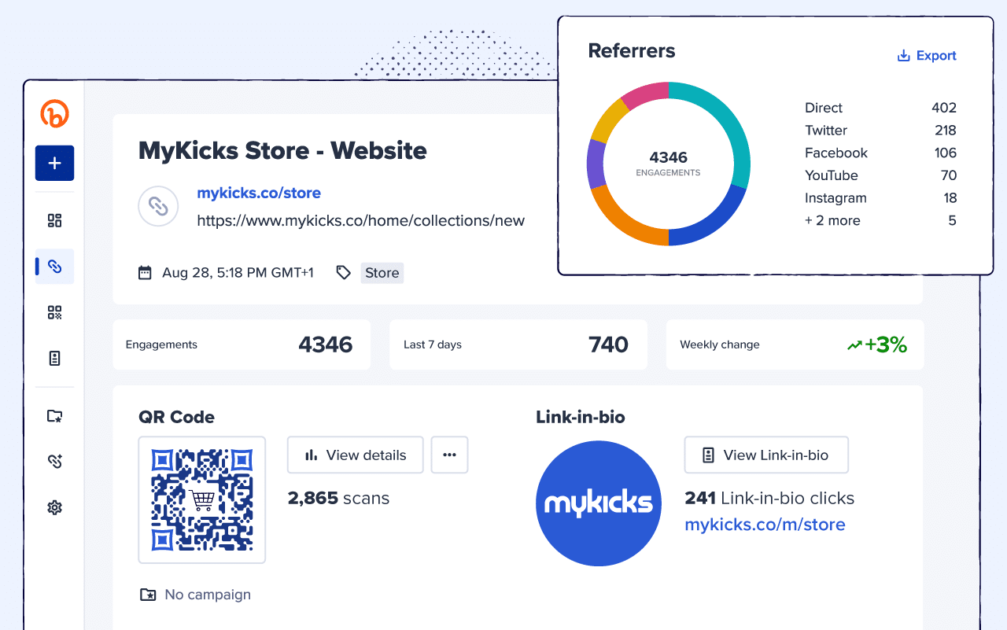Click the Twitter referrer row

click(880, 130)
